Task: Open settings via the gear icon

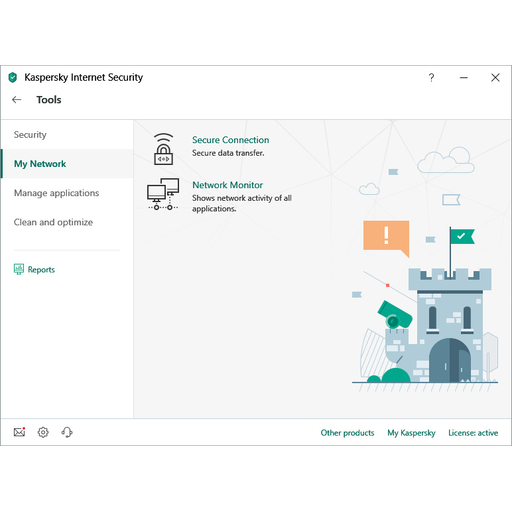Action: (43, 432)
